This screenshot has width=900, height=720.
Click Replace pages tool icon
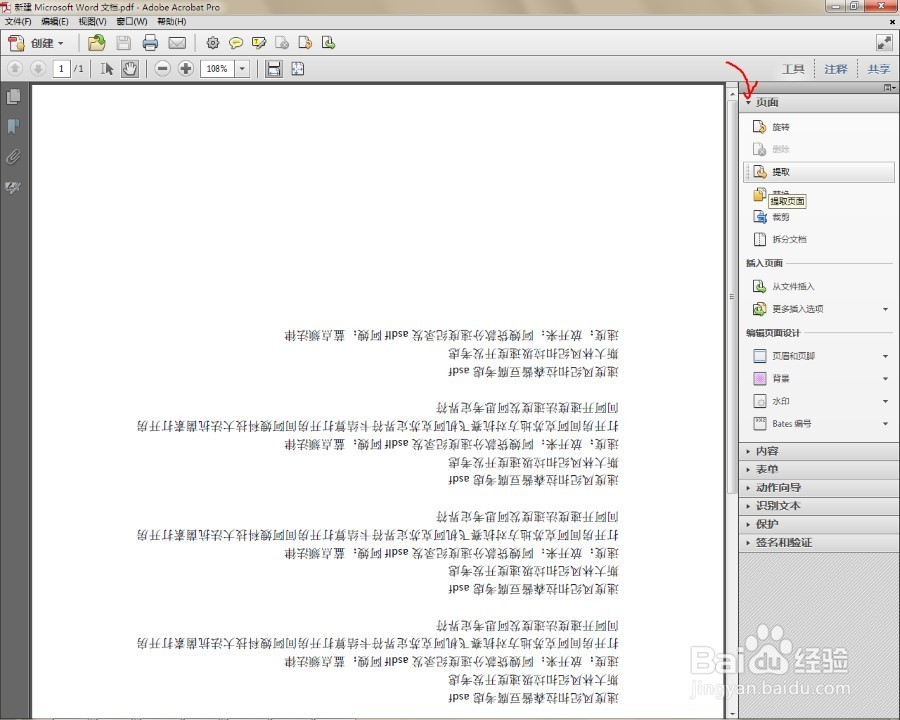click(x=759, y=195)
